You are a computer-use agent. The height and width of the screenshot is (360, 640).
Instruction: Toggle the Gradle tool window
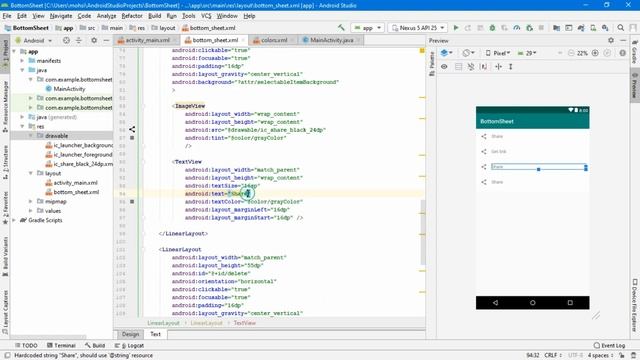point(635,52)
